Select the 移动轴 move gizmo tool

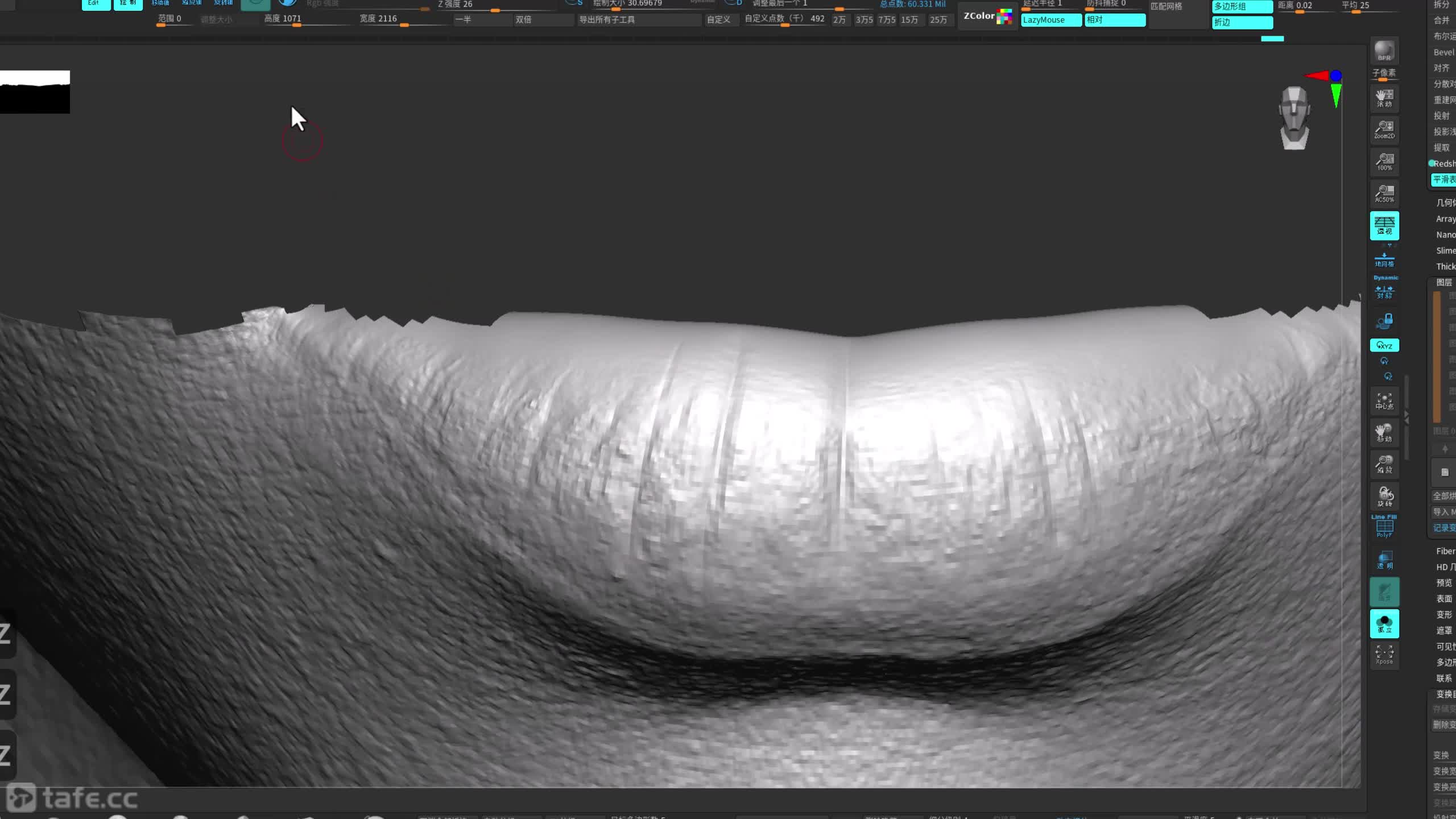(160, 3)
